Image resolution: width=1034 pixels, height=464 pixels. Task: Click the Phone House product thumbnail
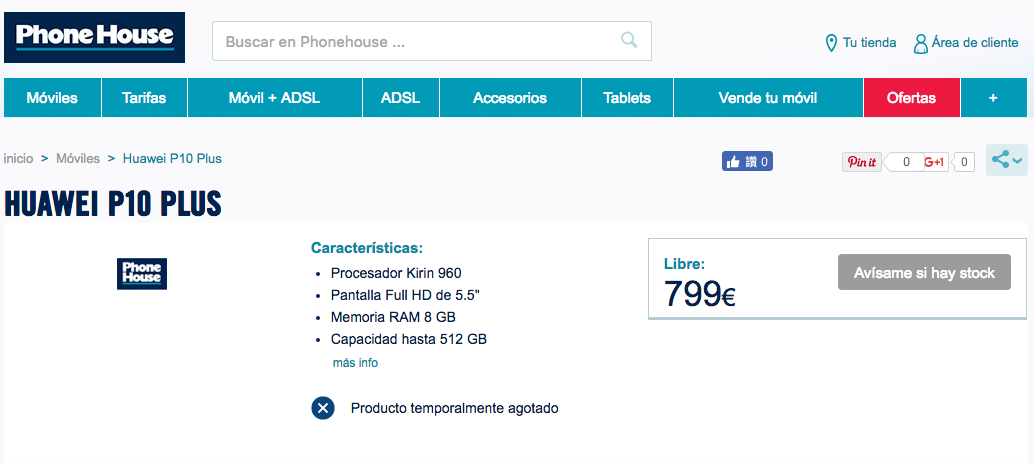click(142, 274)
